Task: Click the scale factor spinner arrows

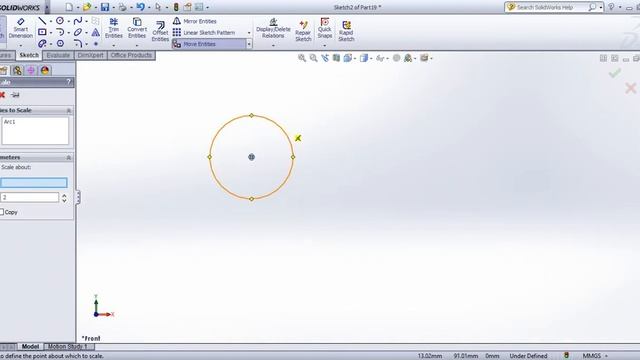Action: pos(64,198)
